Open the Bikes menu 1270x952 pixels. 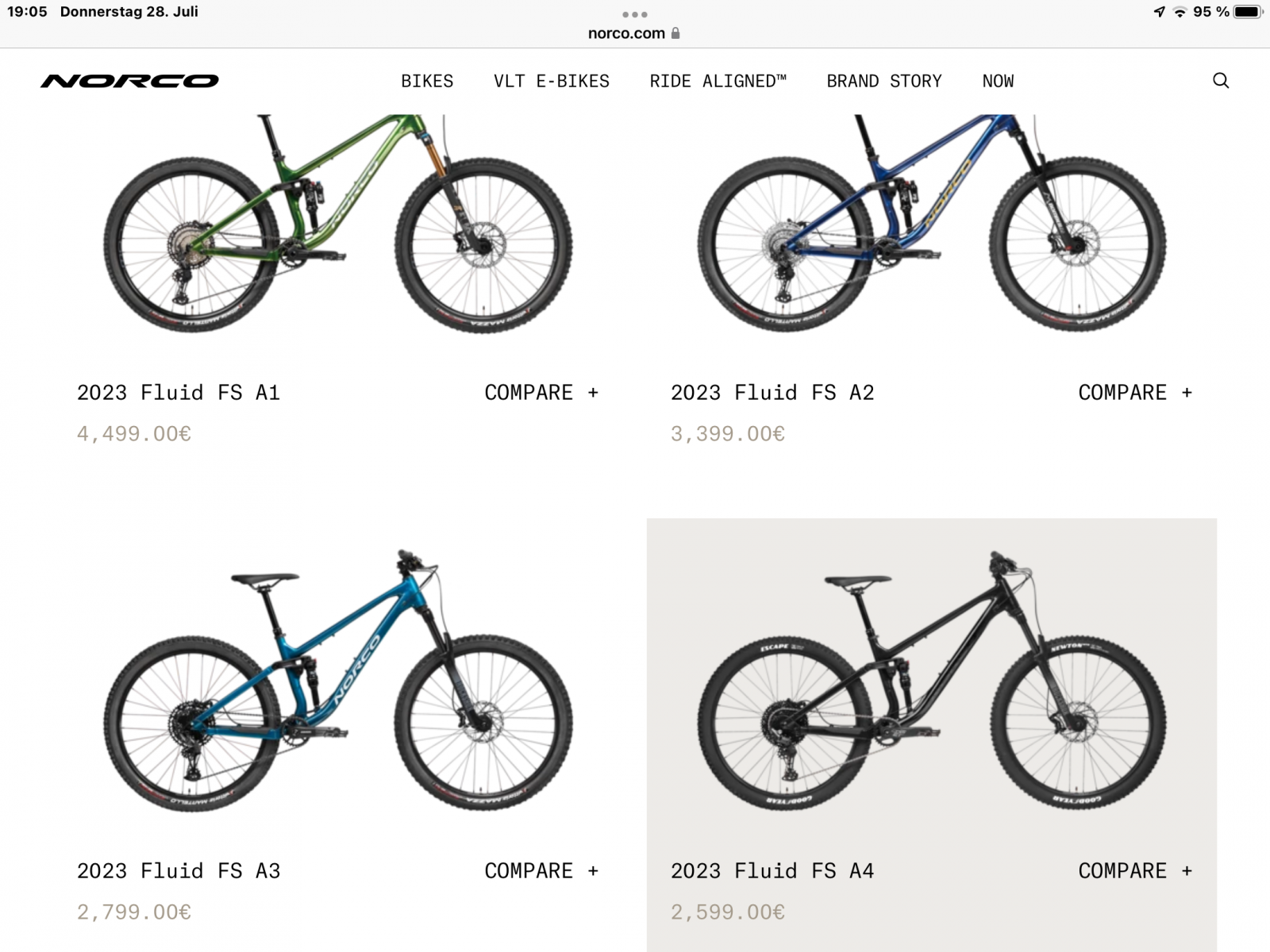click(427, 81)
